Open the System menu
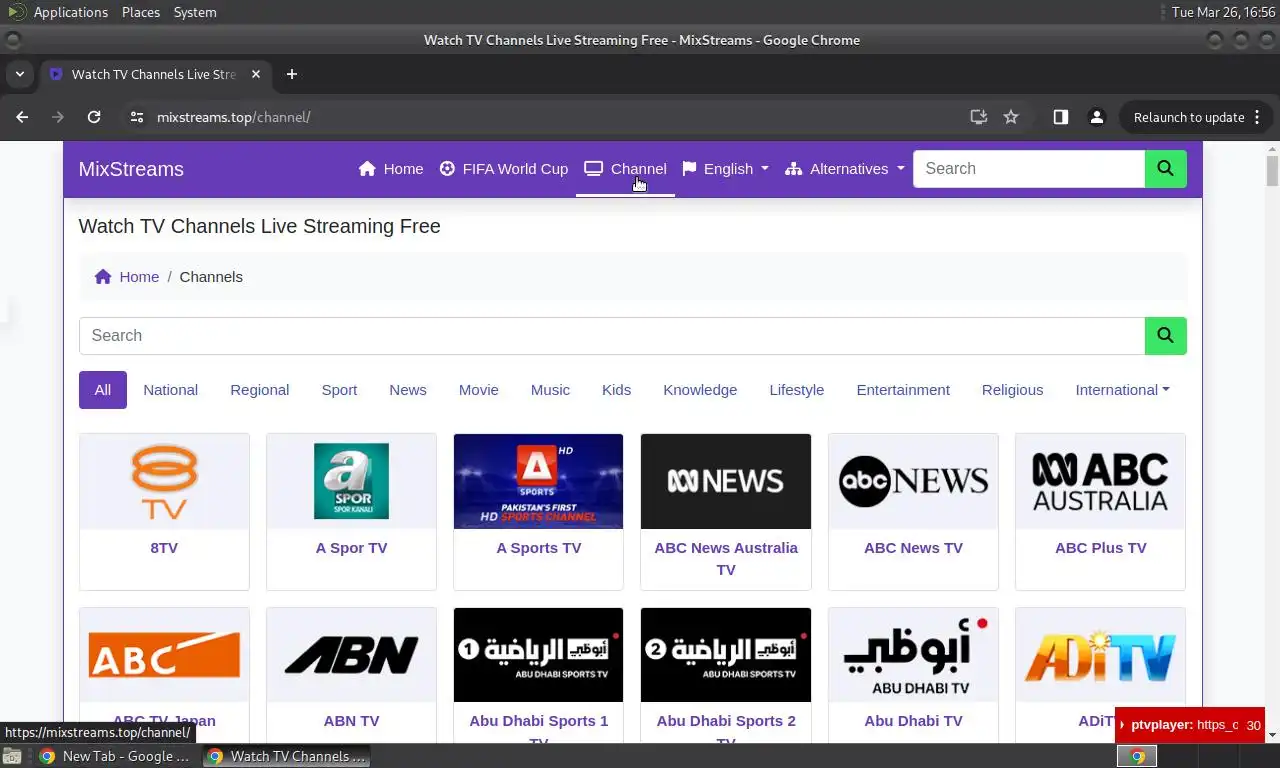Viewport: 1280px width, 768px height. pos(195,12)
